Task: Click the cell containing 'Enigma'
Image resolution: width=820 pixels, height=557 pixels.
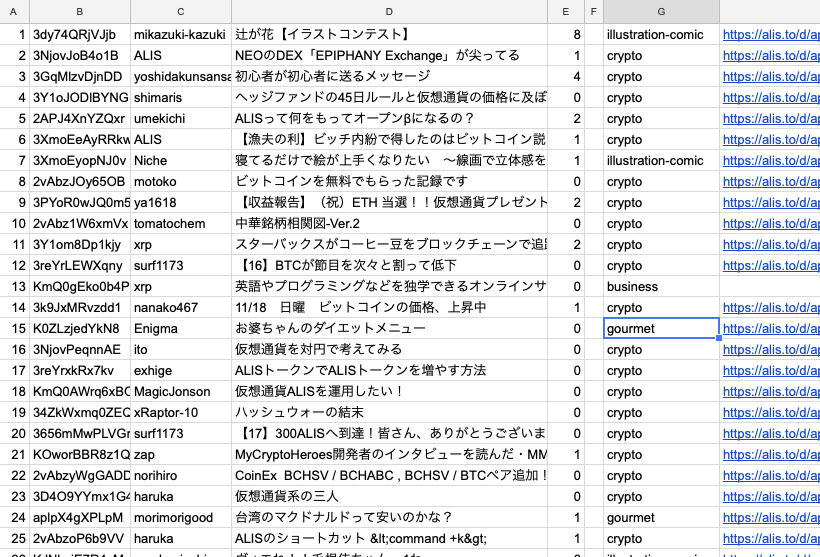Action: click(180, 328)
